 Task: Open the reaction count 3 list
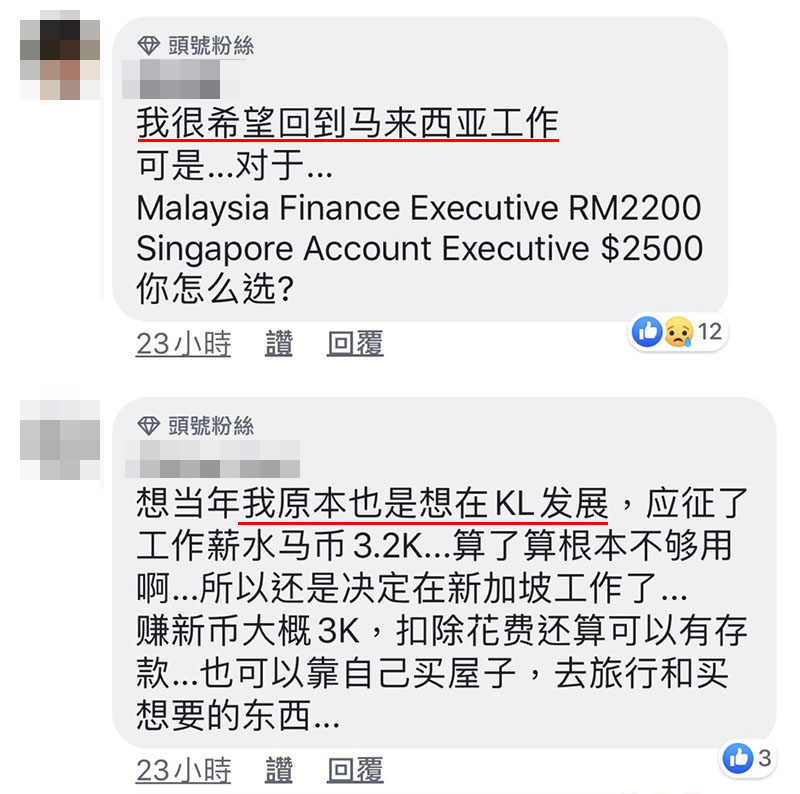coord(764,758)
